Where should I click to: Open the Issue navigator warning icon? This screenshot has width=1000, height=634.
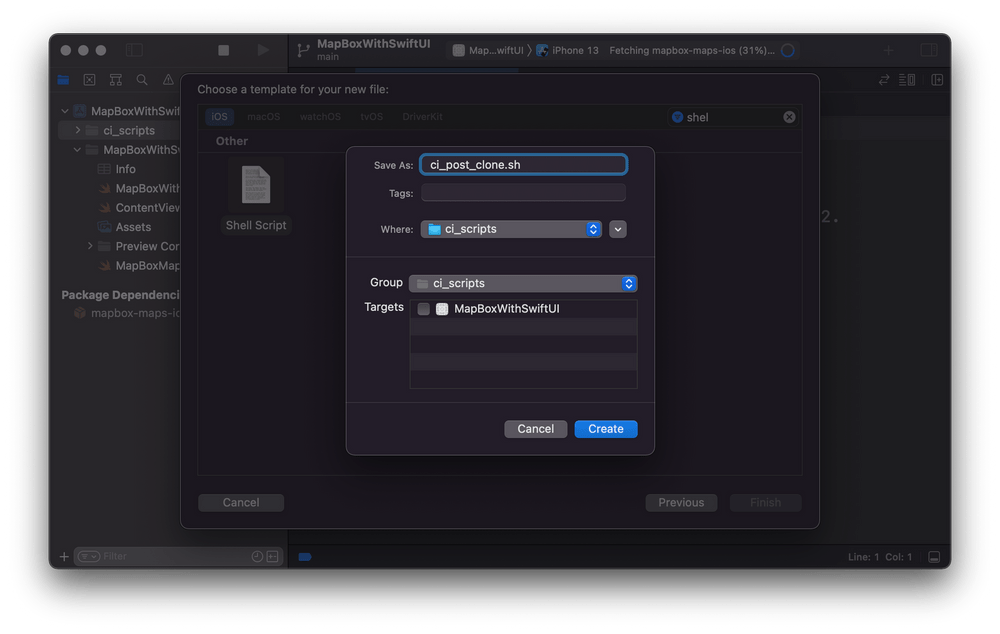point(168,80)
